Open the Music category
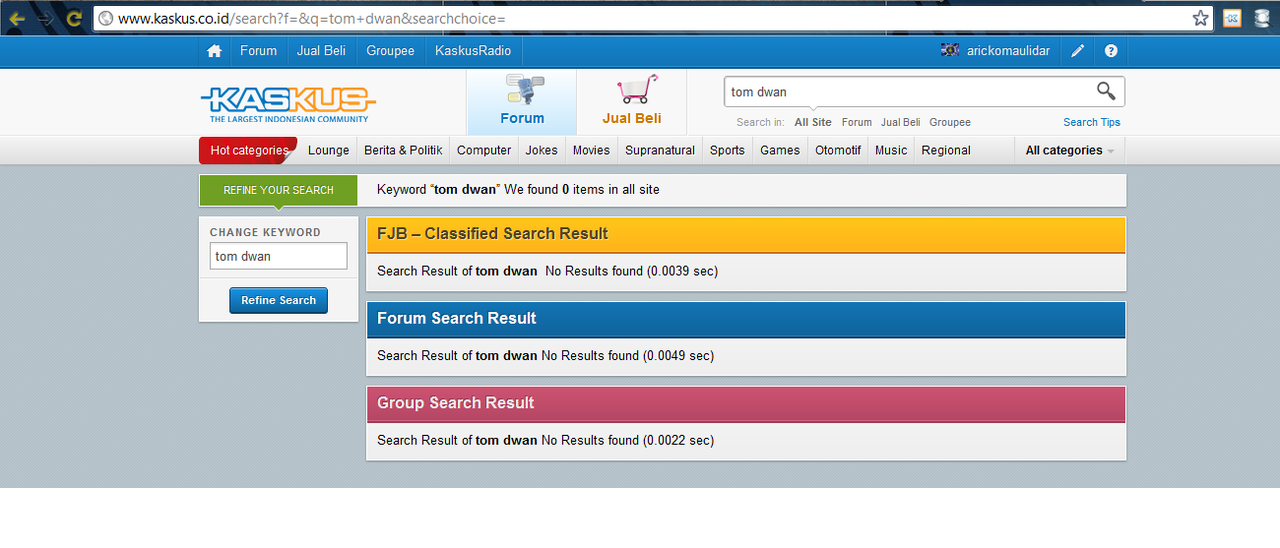Screen dimensions: 1280x548 (x=891, y=150)
